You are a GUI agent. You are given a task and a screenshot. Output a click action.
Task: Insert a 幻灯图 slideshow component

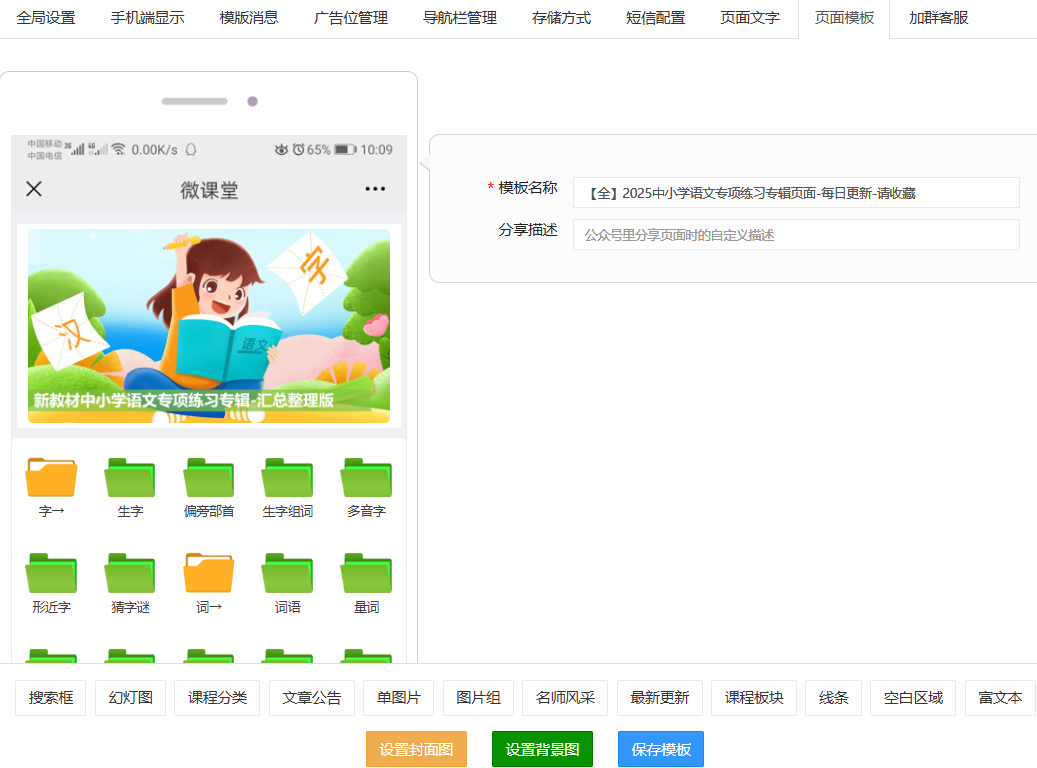tap(131, 698)
